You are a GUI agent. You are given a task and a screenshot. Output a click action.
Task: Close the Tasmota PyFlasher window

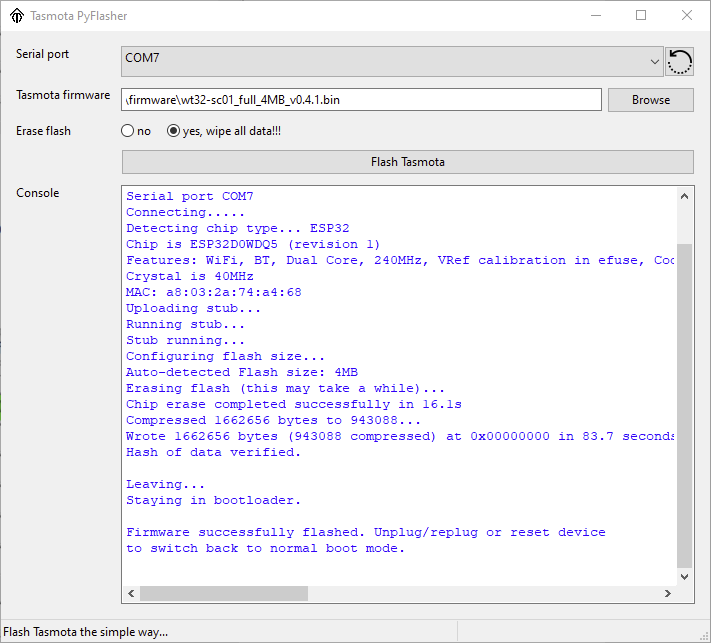tap(686, 16)
